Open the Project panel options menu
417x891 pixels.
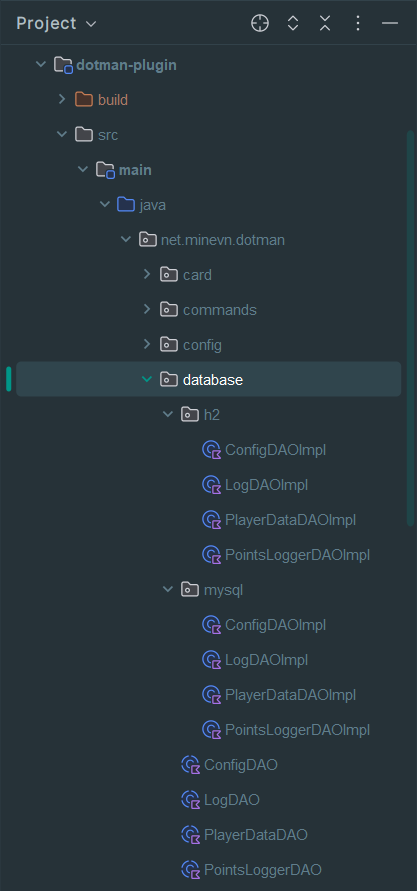pos(357,23)
